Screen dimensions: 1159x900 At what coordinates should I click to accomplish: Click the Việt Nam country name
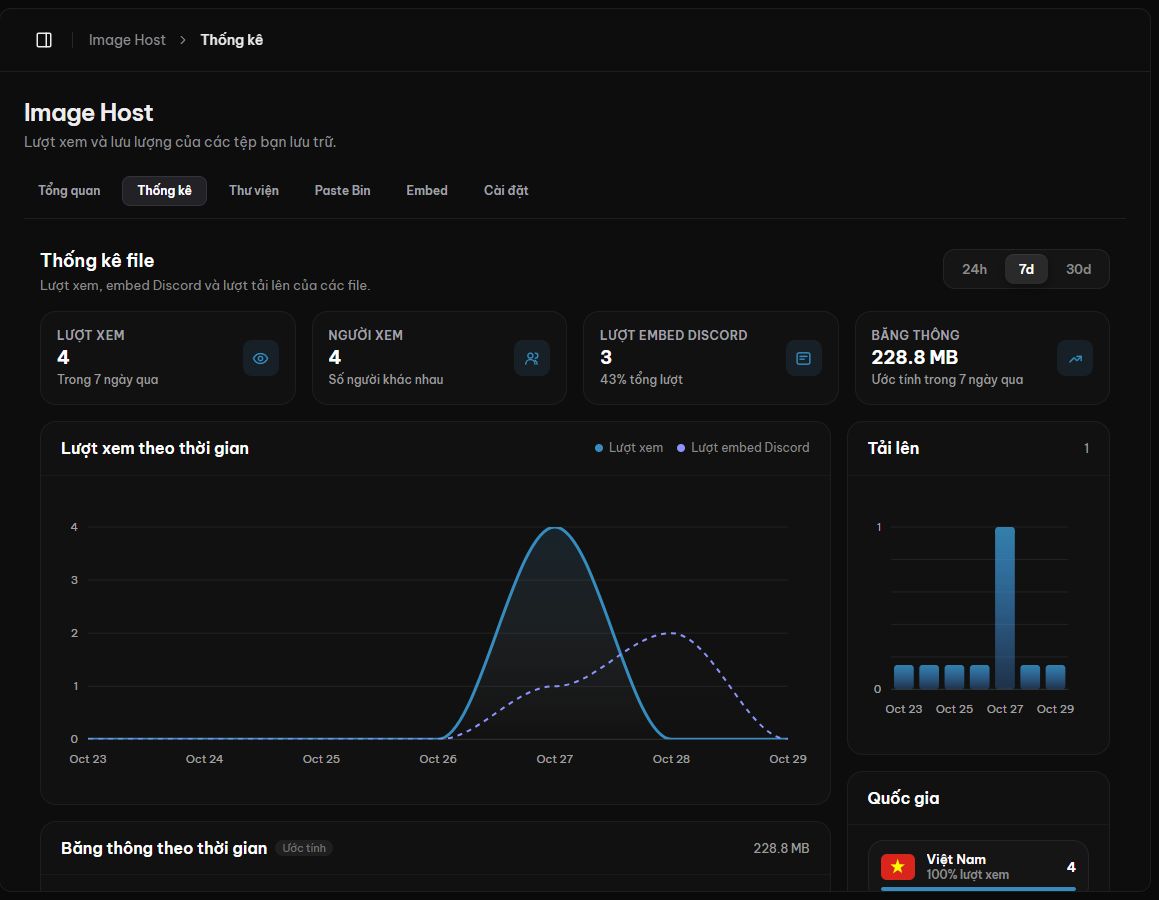click(x=956, y=859)
